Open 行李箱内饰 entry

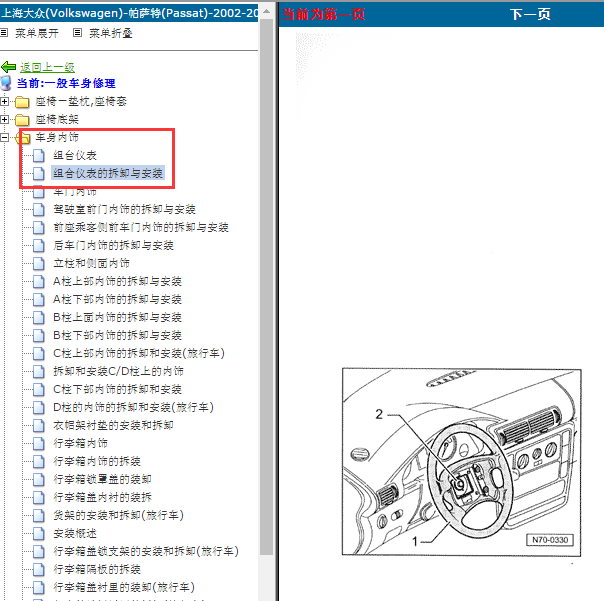pos(81,443)
